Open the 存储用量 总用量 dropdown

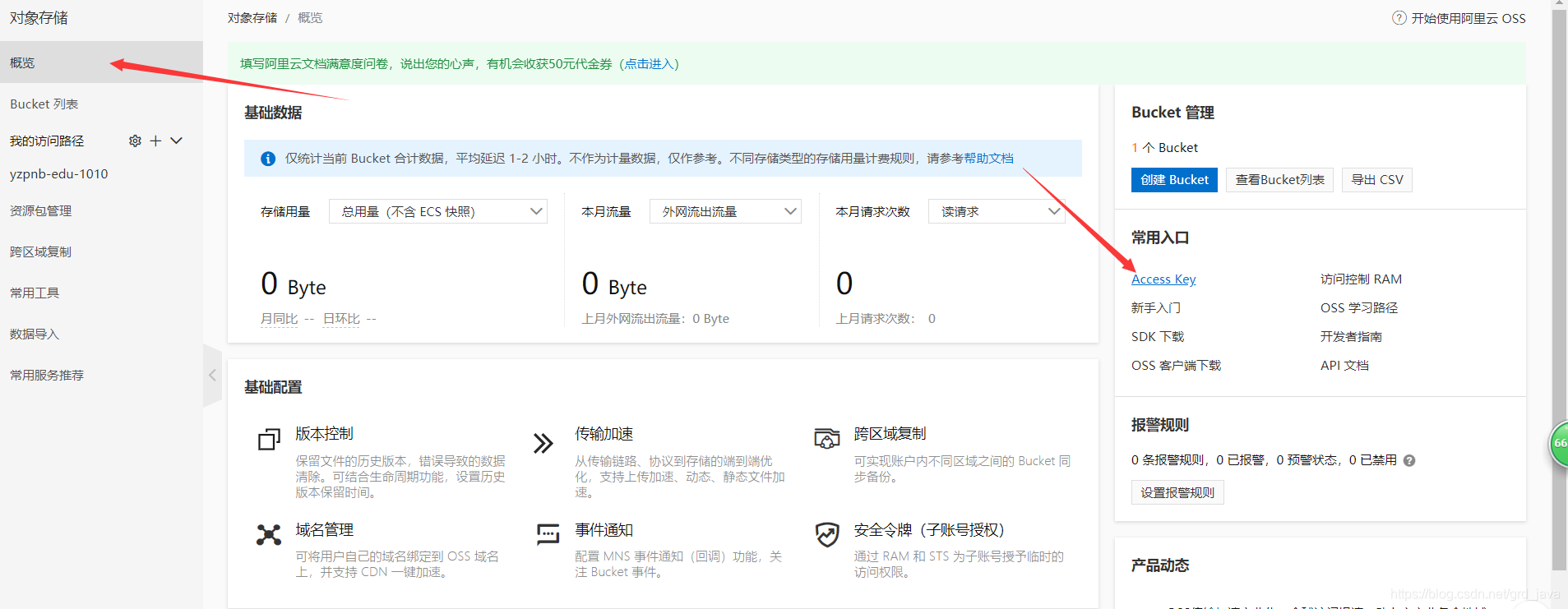(438, 211)
